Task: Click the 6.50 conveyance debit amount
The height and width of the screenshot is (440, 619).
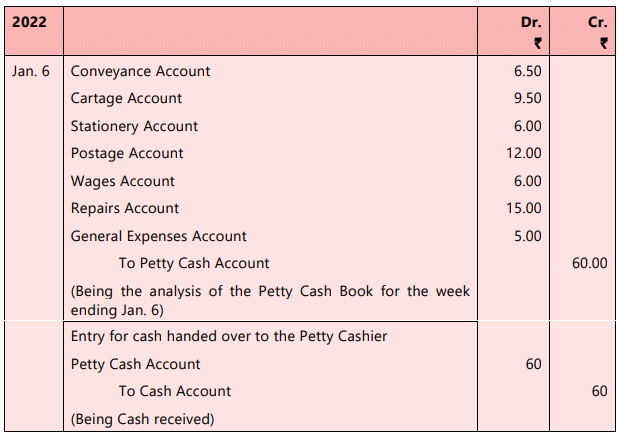Action: (x=527, y=71)
